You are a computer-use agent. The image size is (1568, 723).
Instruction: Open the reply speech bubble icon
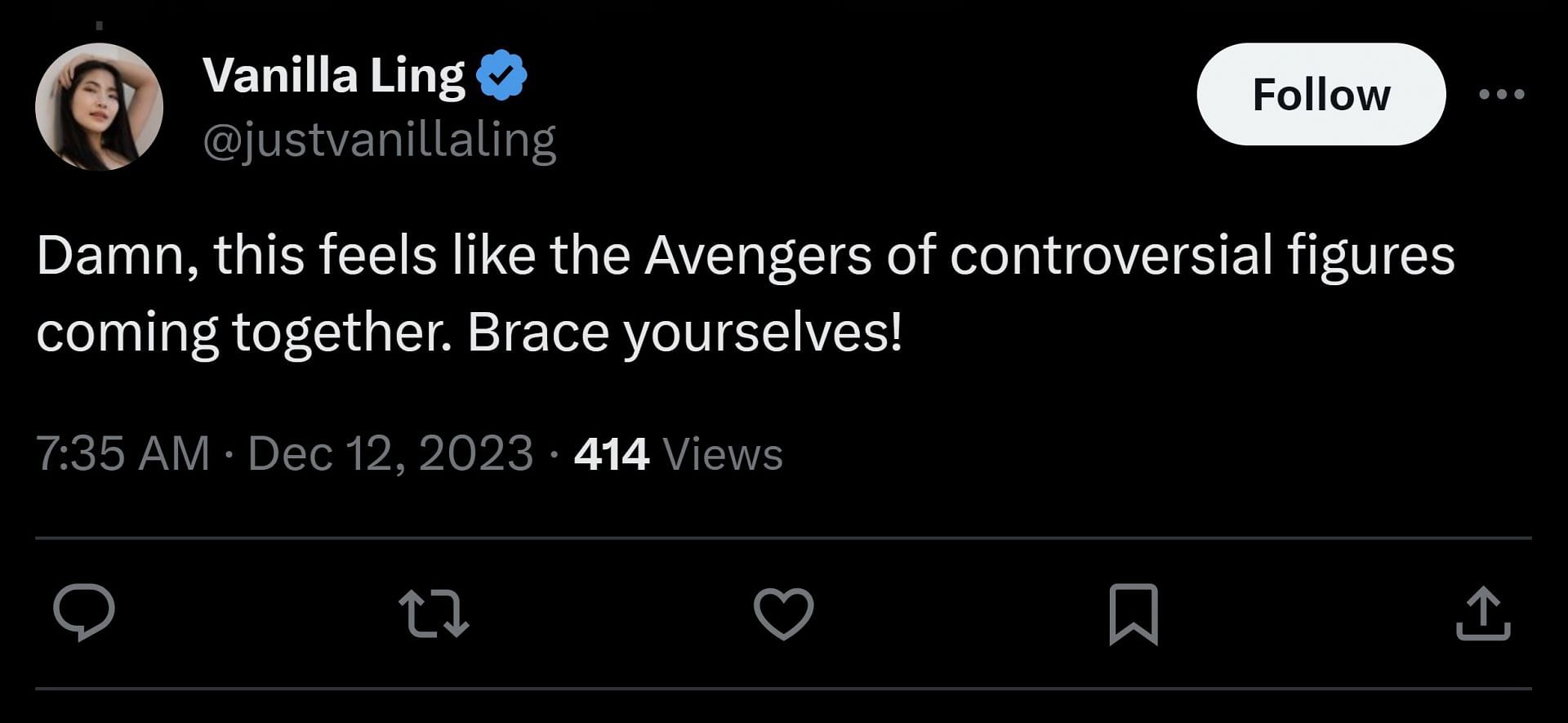point(83,613)
